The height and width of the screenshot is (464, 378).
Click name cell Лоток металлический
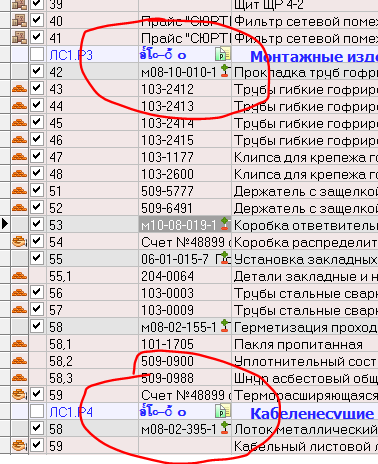[305, 429]
